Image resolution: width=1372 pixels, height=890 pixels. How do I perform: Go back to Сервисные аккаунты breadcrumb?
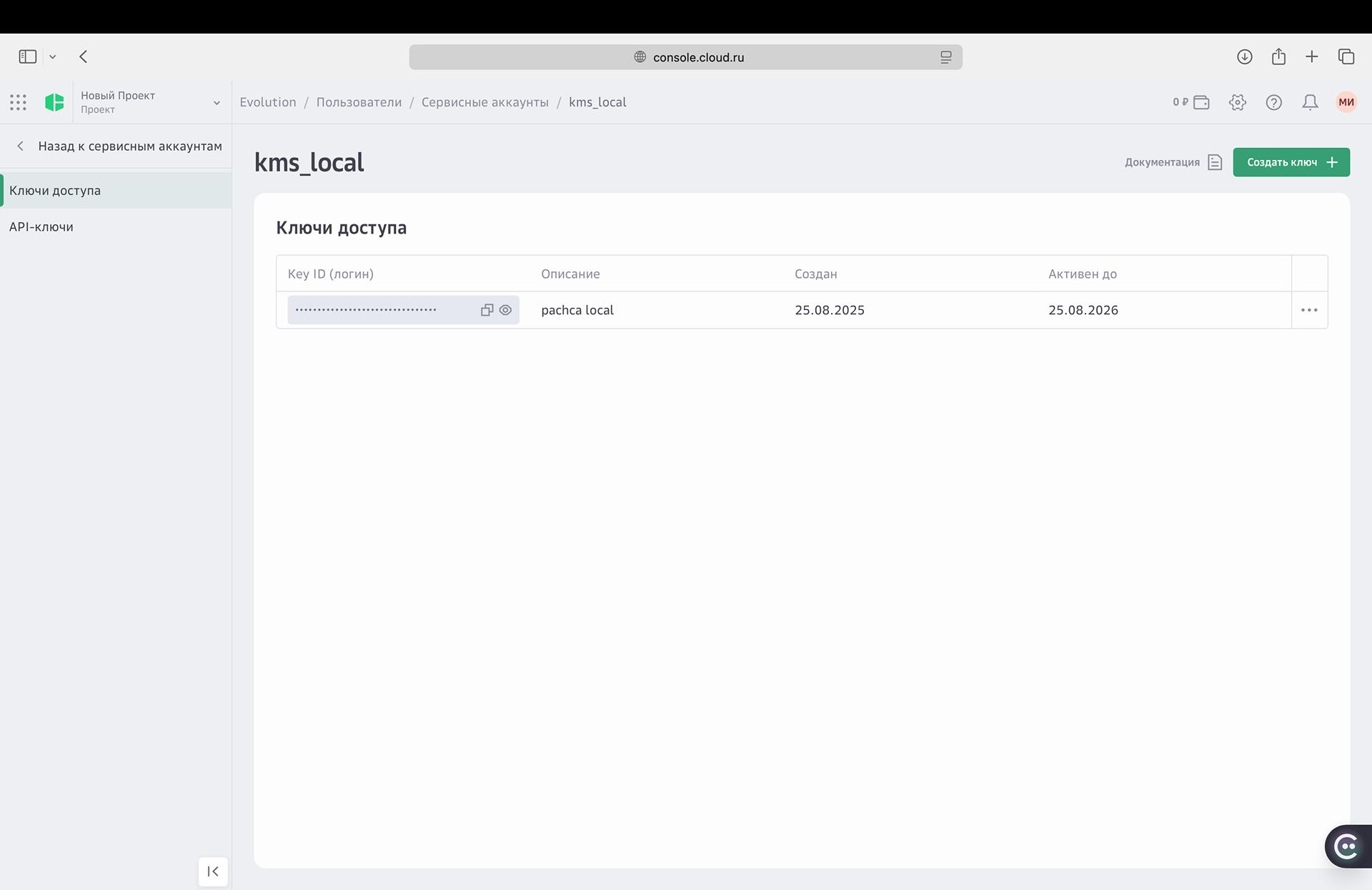(x=484, y=102)
